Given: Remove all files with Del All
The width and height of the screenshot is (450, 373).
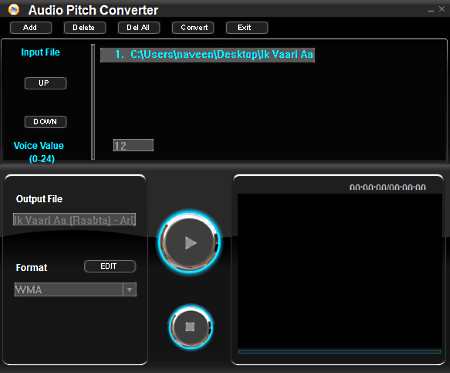Looking at the screenshot, I should pos(139,28).
